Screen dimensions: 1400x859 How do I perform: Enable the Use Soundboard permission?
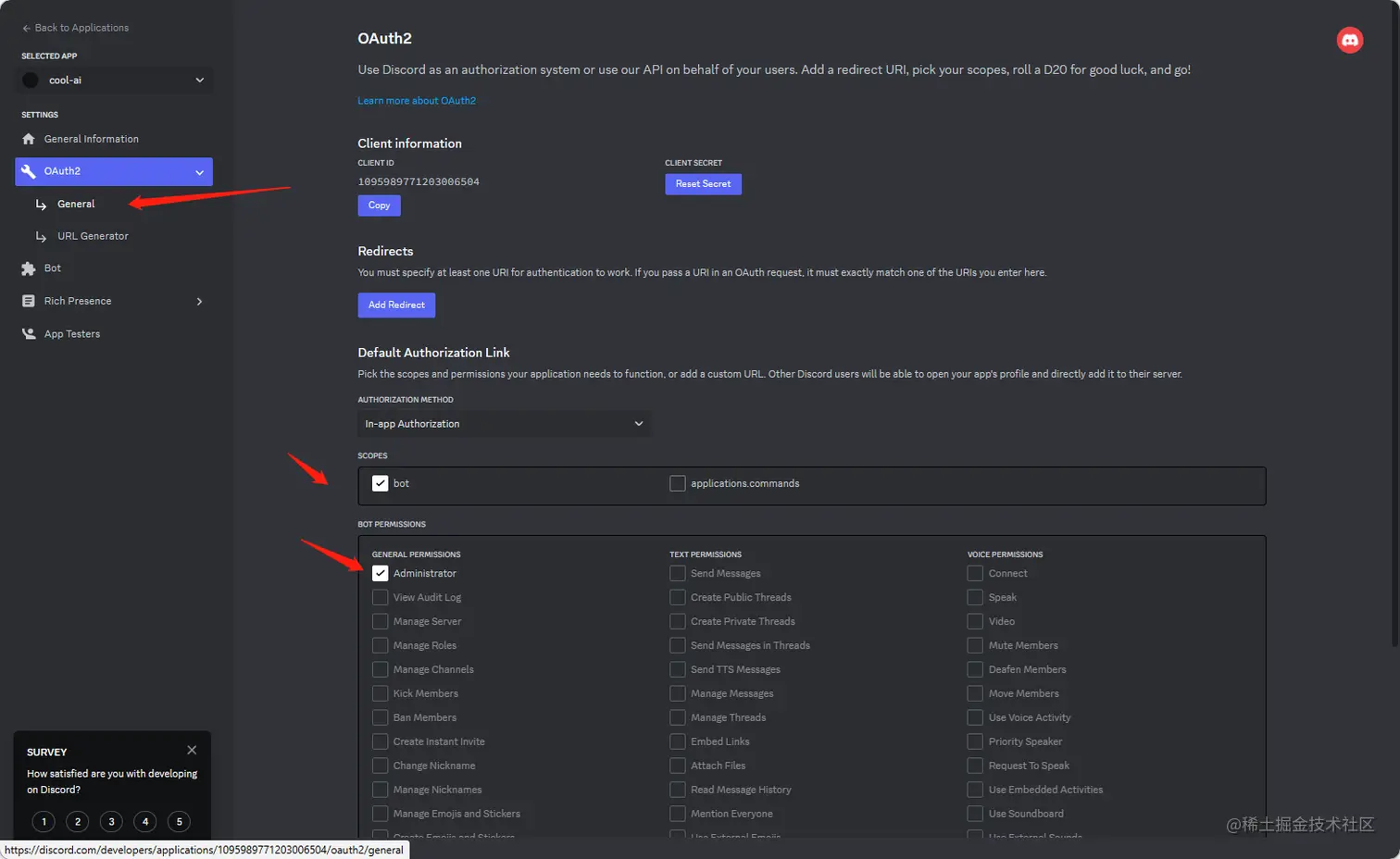[x=975, y=814]
